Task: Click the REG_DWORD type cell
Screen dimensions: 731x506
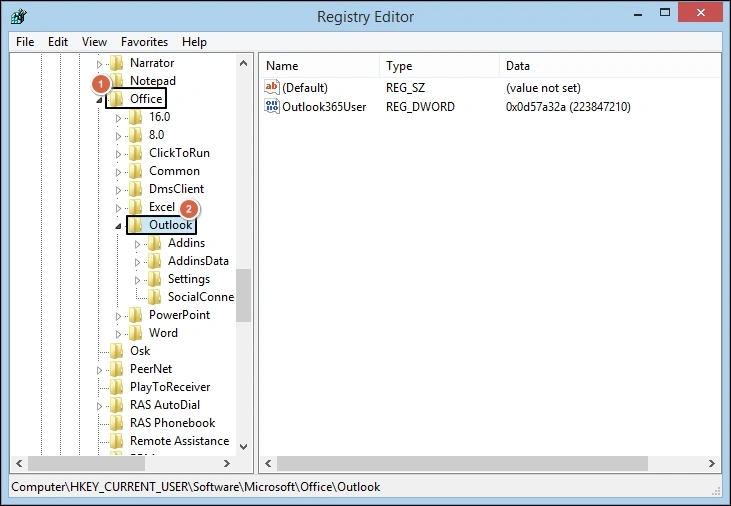Action: point(420,107)
